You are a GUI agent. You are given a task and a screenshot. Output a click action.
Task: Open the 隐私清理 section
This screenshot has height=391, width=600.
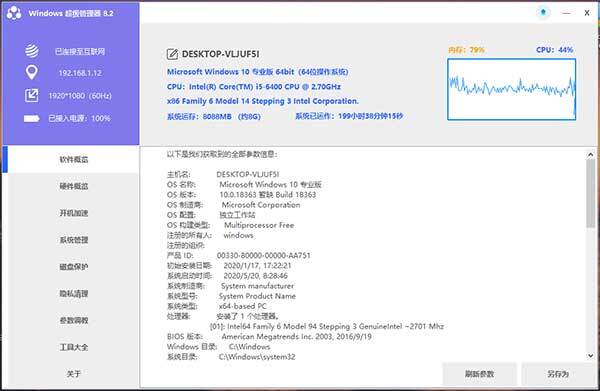coord(73,293)
